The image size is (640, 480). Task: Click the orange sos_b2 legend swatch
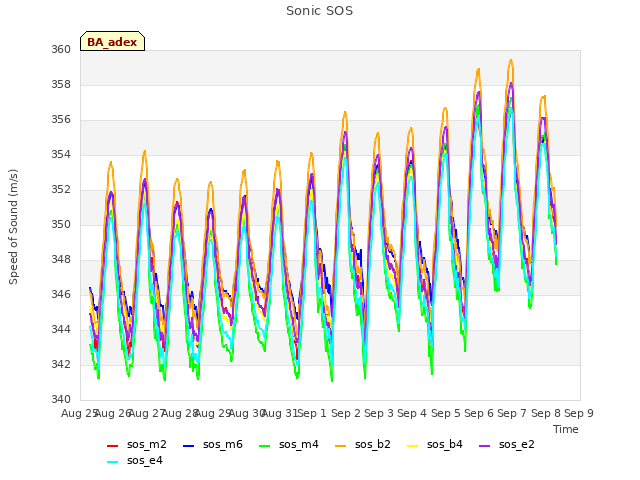click(340, 446)
